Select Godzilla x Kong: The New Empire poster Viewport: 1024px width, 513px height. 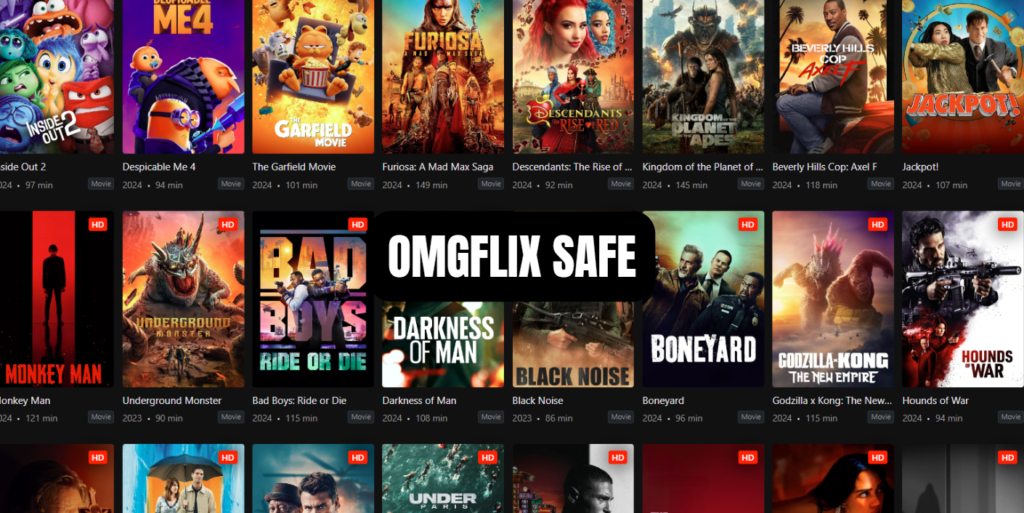click(833, 299)
